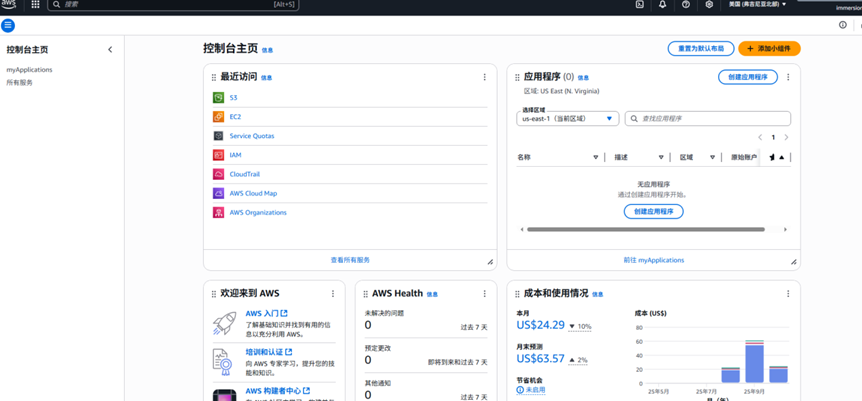Open the services grid menu icon
Screen dimensions: 862x401
tap(36, 5)
